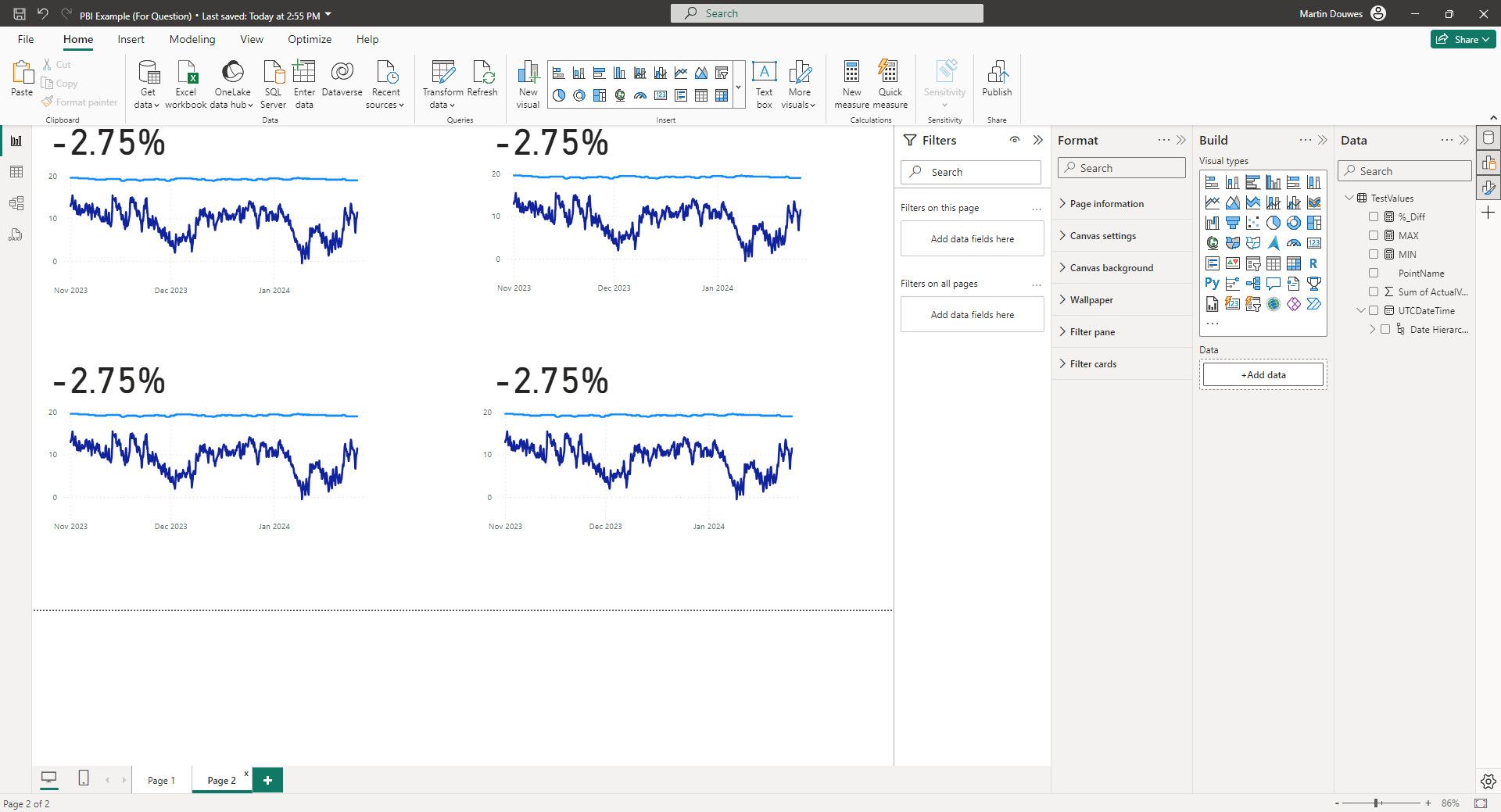Screen dimensions: 1501x812
Task: Select the Line chart visual type in Build pane
Action: [x=1213, y=202]
